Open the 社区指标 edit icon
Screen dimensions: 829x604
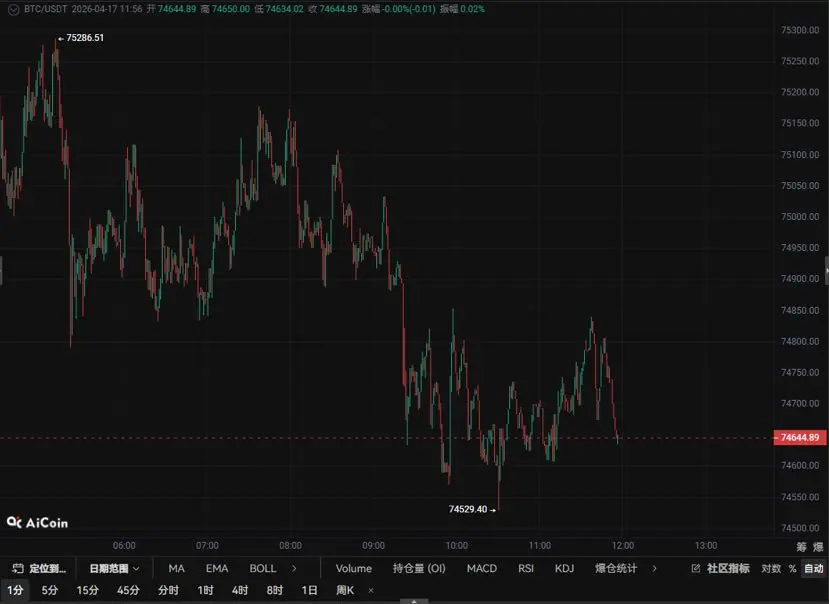coord(696,569)
